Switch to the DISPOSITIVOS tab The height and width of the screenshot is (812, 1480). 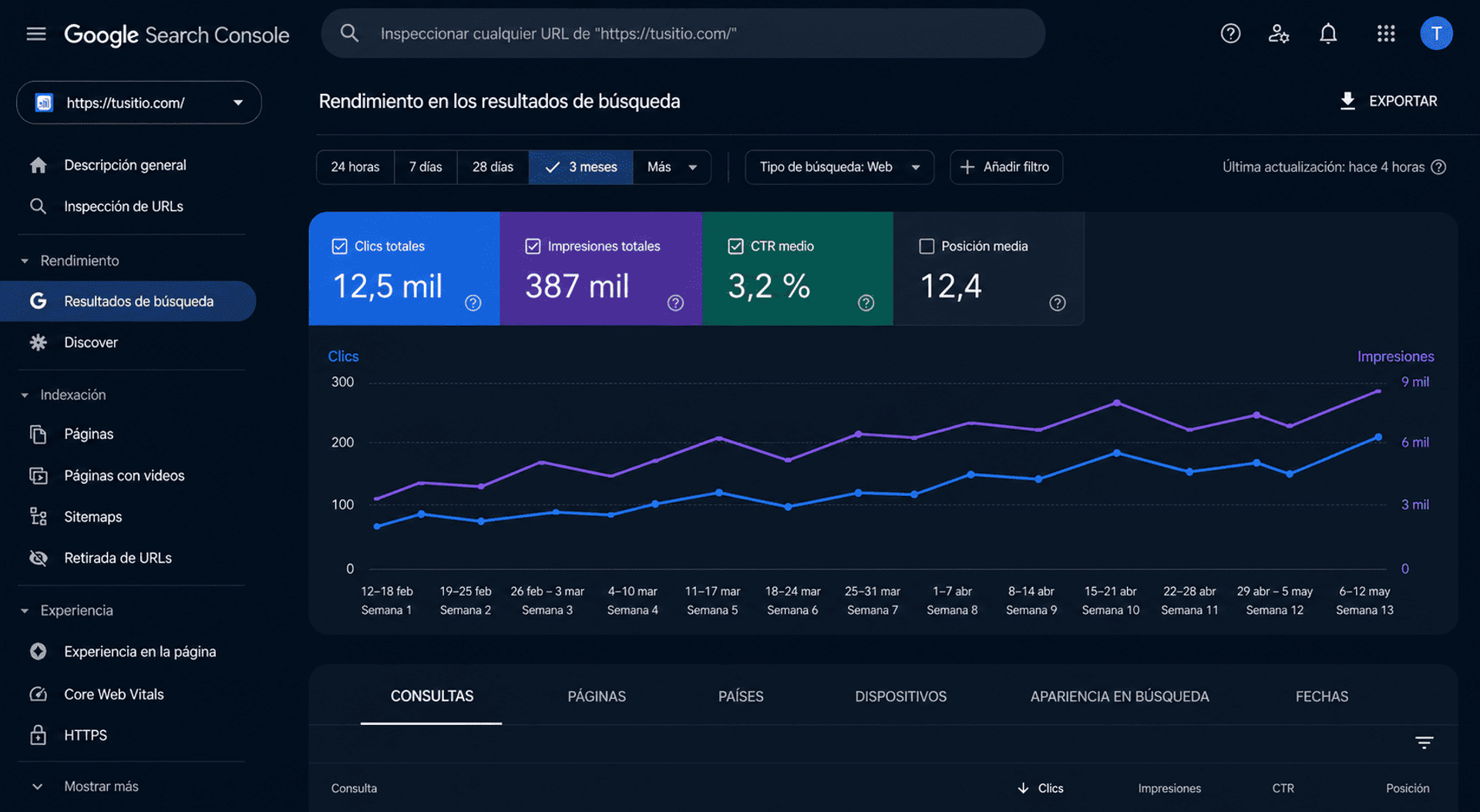coord(900,696)
